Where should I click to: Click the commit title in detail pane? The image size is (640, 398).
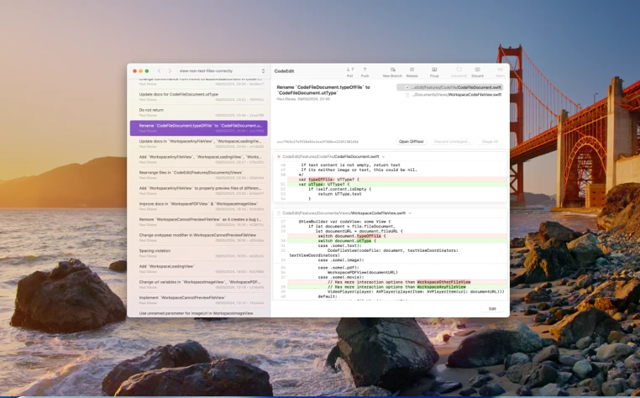(x=323, y=90)
